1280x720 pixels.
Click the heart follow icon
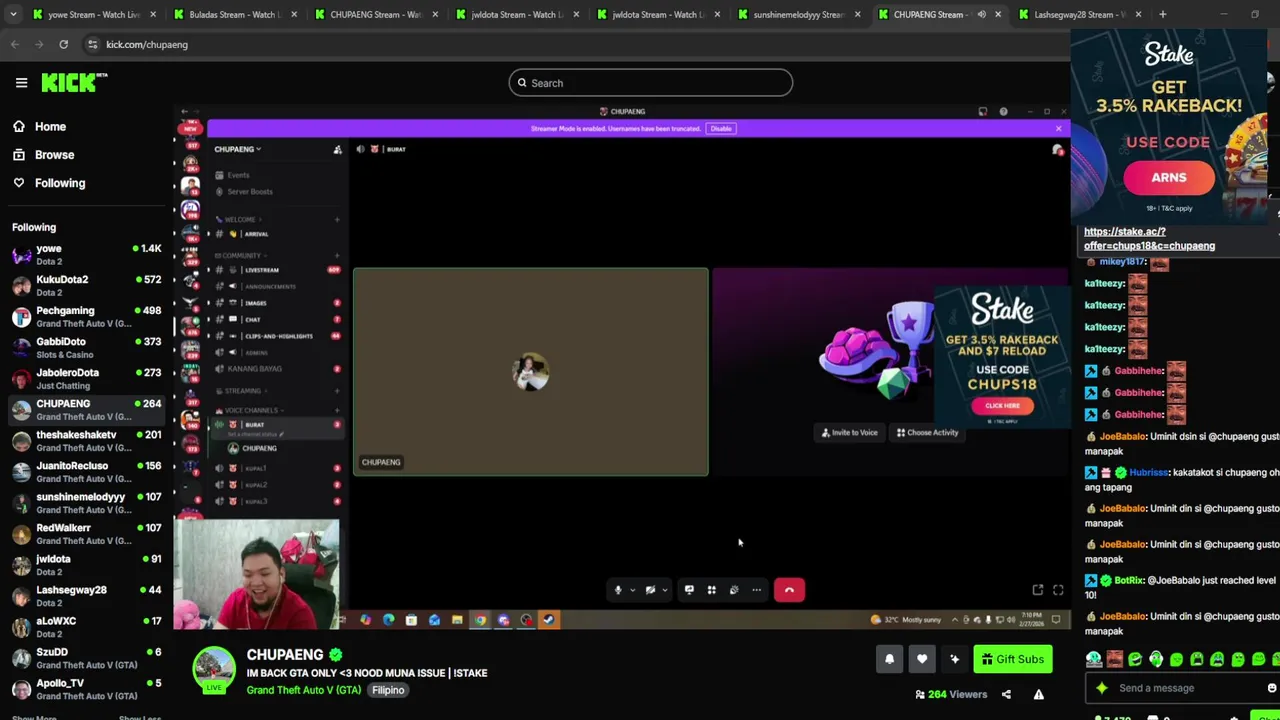tap(922, 659)
